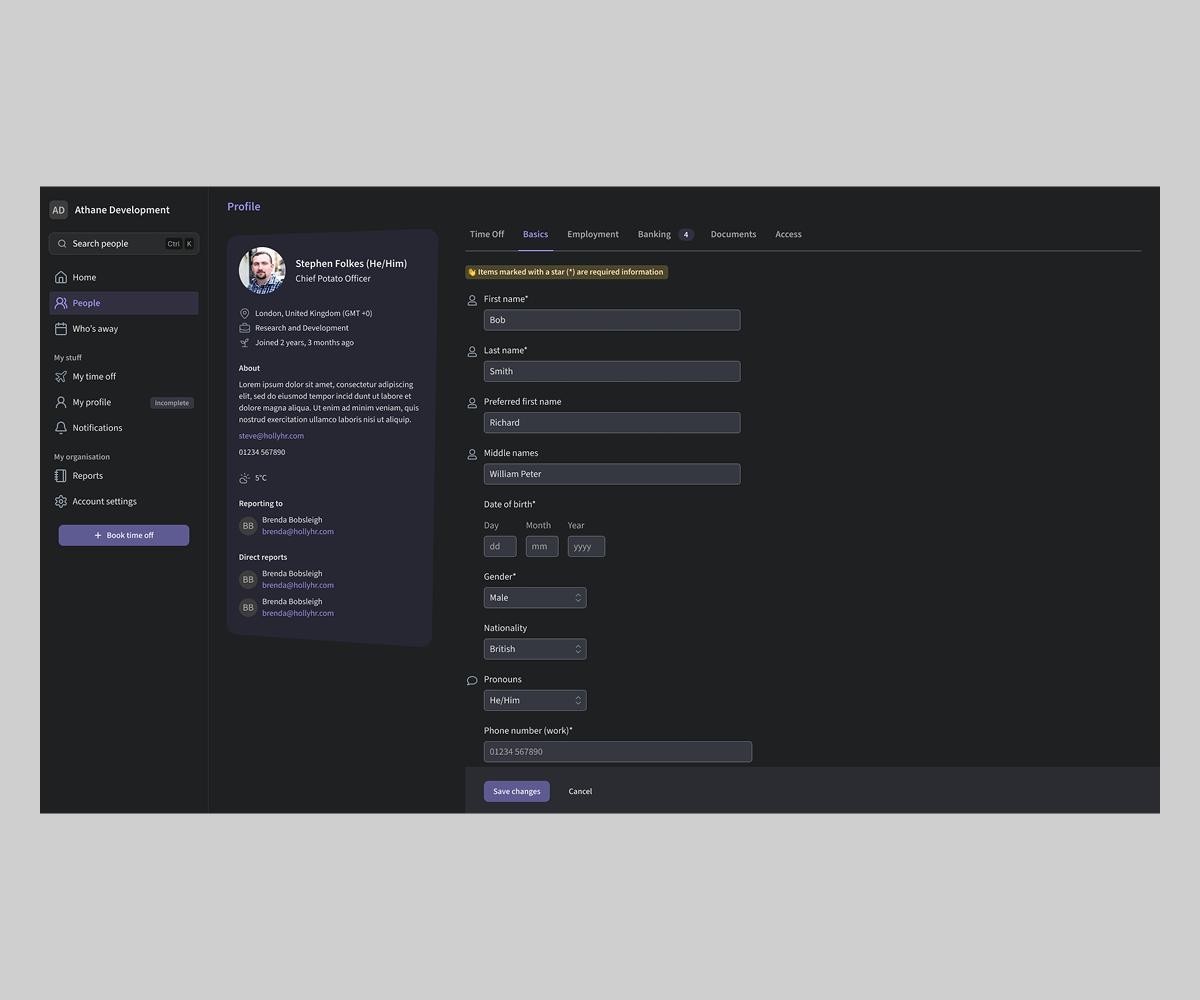Open Account settings gear icon
The height and width of the screenshot is (1000, 1200).
[61, 502]
